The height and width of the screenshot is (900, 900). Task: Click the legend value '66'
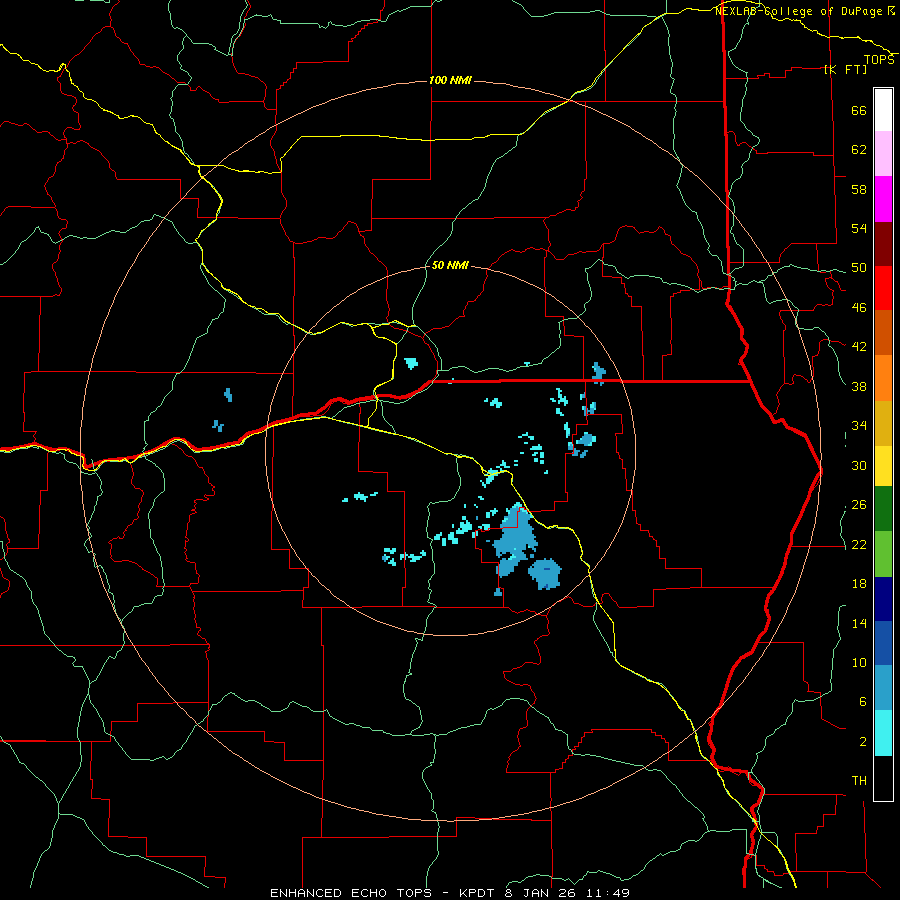(859, 111)
